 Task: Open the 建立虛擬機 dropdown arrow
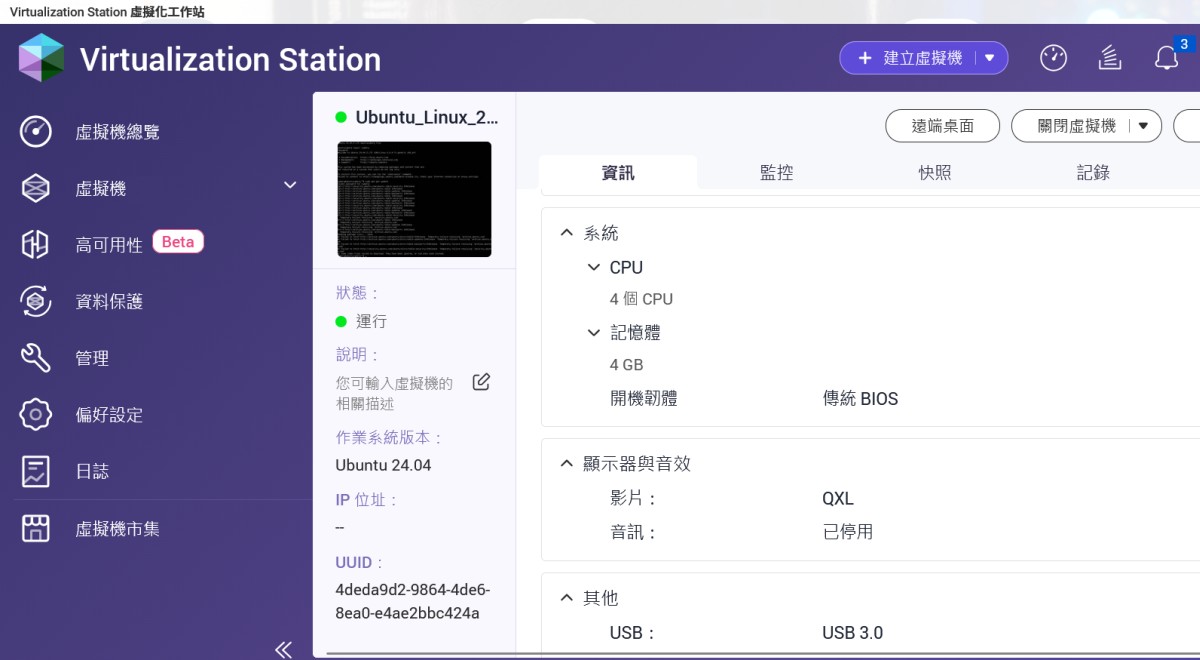(989, 58)
